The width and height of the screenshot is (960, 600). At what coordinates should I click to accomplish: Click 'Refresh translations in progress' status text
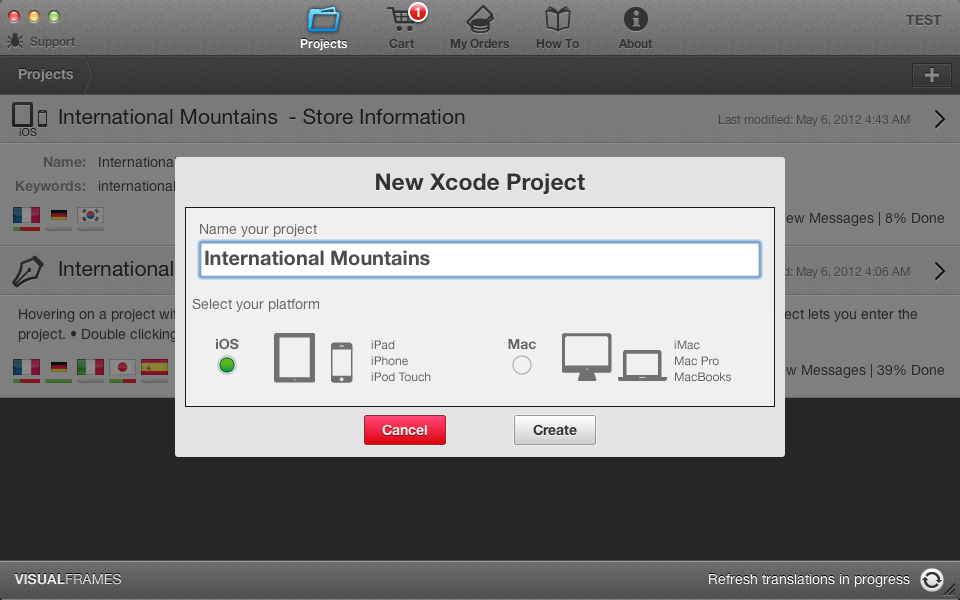tap(809, 579)
